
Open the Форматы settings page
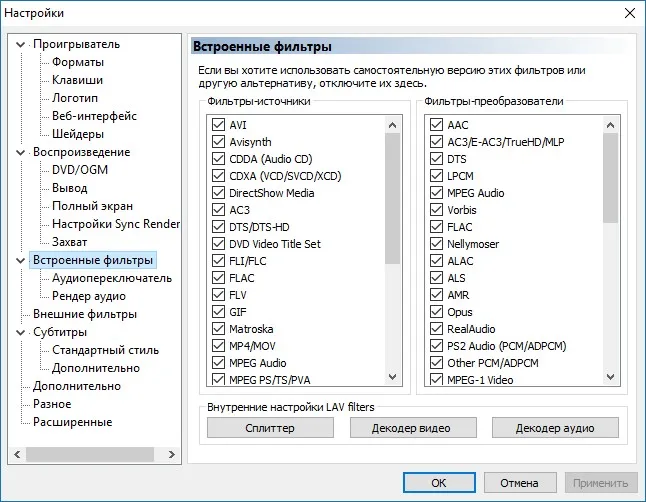tap(78, 62)
